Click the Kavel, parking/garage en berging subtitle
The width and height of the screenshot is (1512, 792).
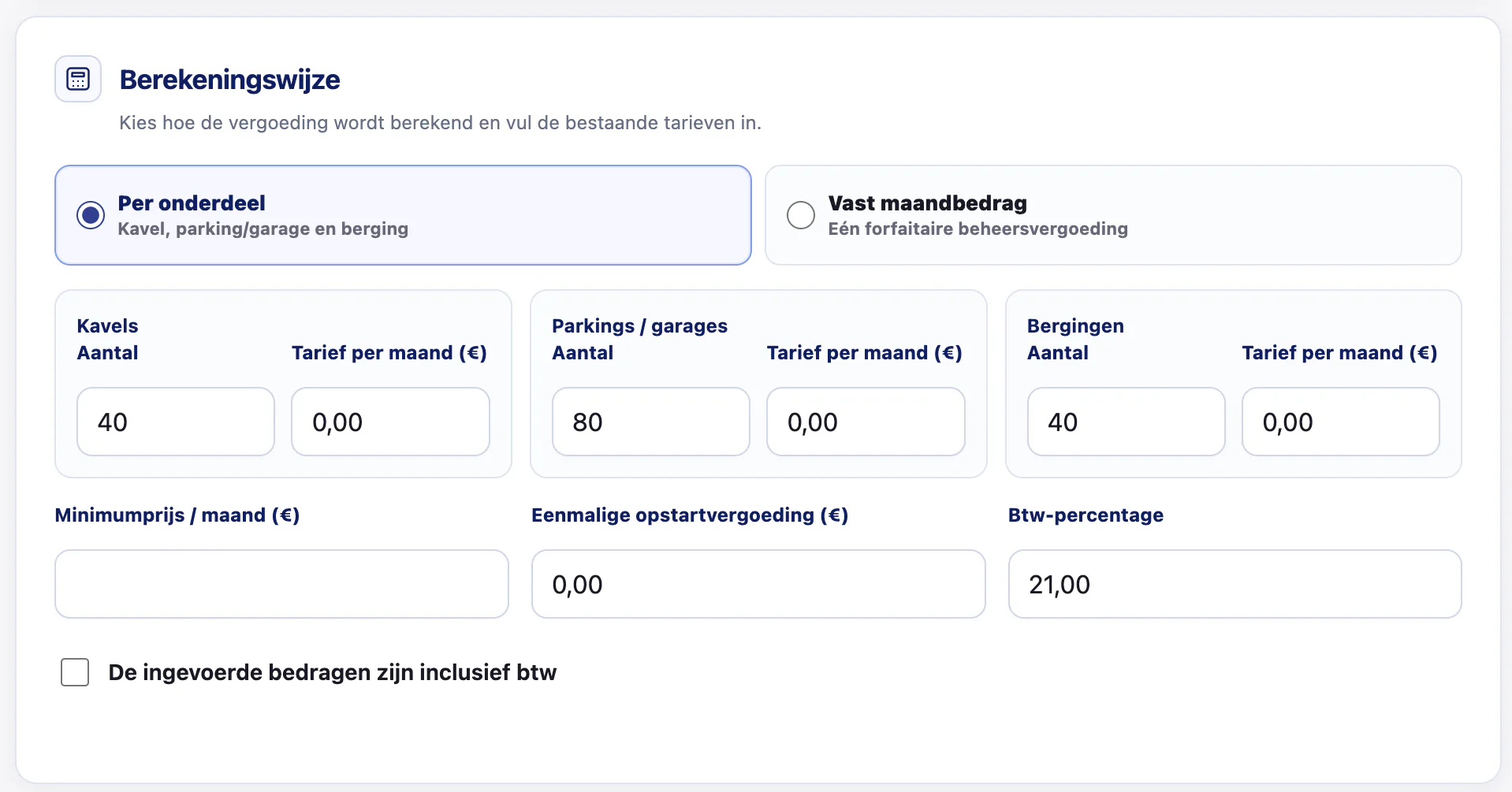[x=263, y=229]
